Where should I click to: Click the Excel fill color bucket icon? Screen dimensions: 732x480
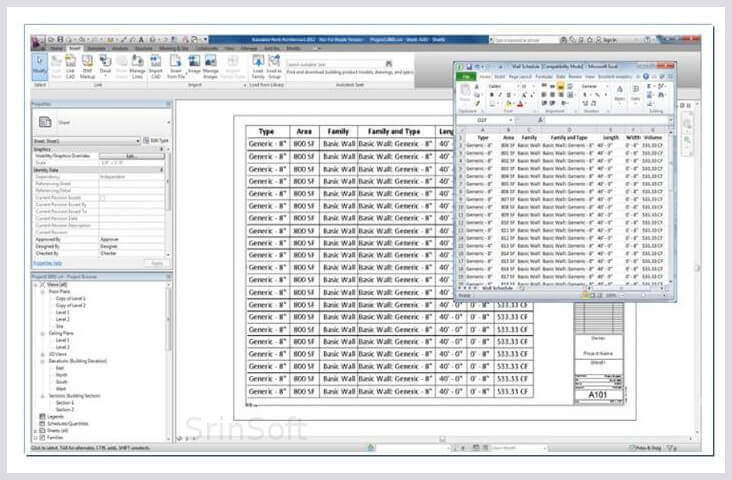coord(509,104)
